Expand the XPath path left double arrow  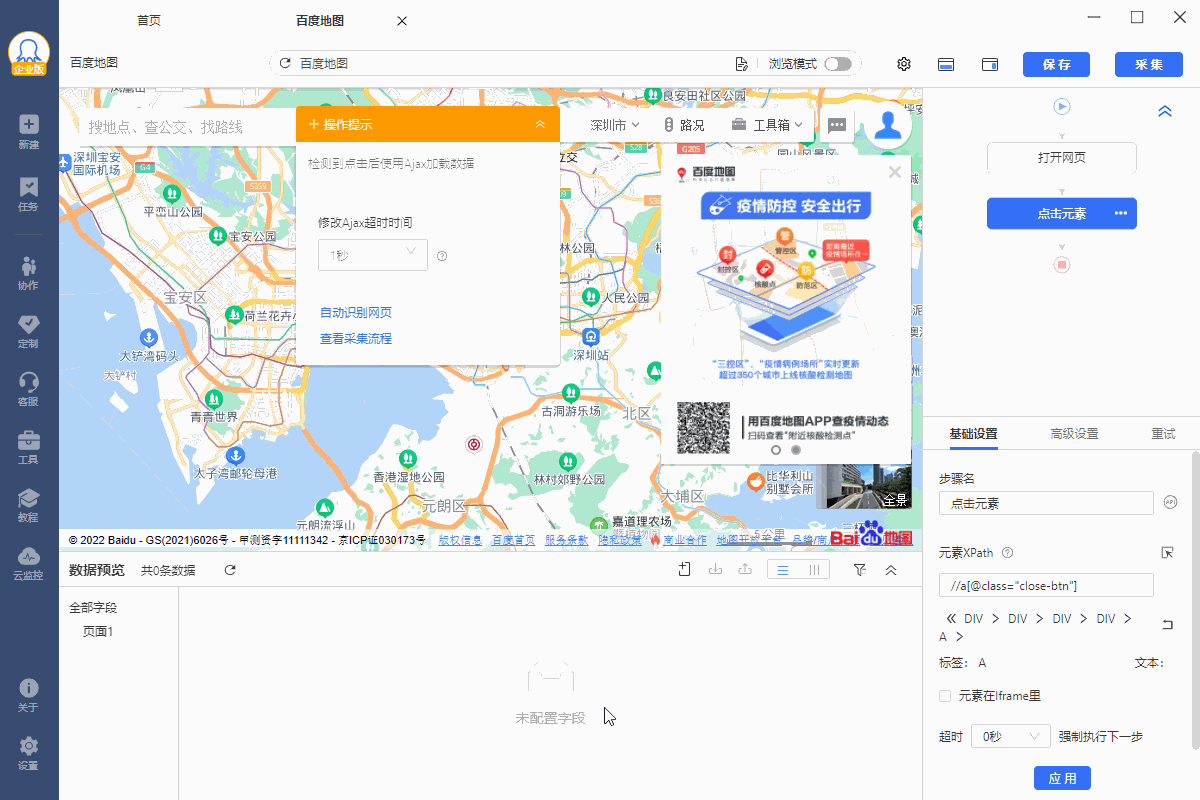point(951,619)
